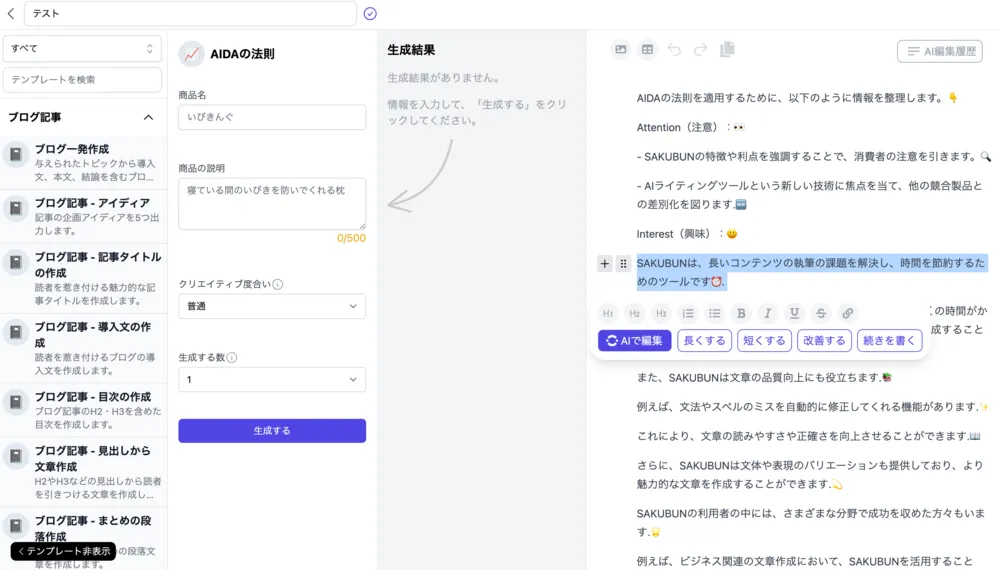Click 改善する button
1000x570 pixels.
click(x=824, y=340)
